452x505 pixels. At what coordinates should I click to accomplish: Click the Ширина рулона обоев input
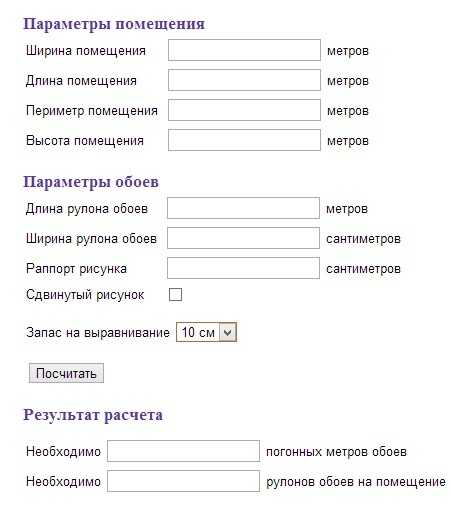[243, 238]
